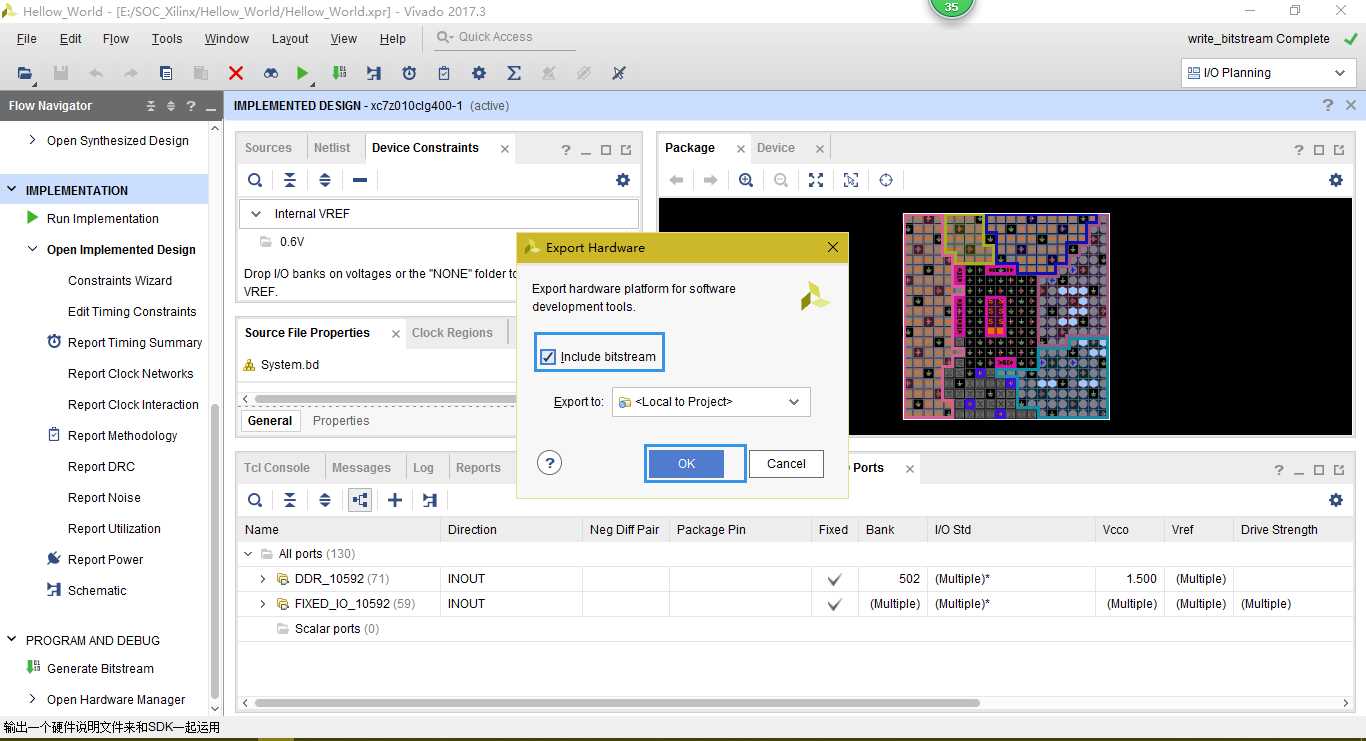Click the plus create port icon
The height and width of the screenshot is (741, 1366).
click(395, 500)
